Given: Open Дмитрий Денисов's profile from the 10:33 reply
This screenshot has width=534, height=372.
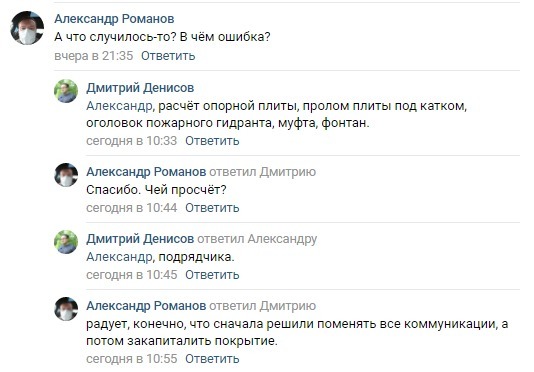Looking at the screenshot, I should coord(140,88).
